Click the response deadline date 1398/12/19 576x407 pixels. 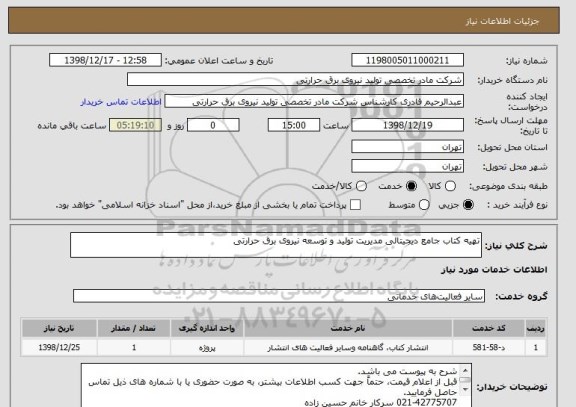pos(407,125)
